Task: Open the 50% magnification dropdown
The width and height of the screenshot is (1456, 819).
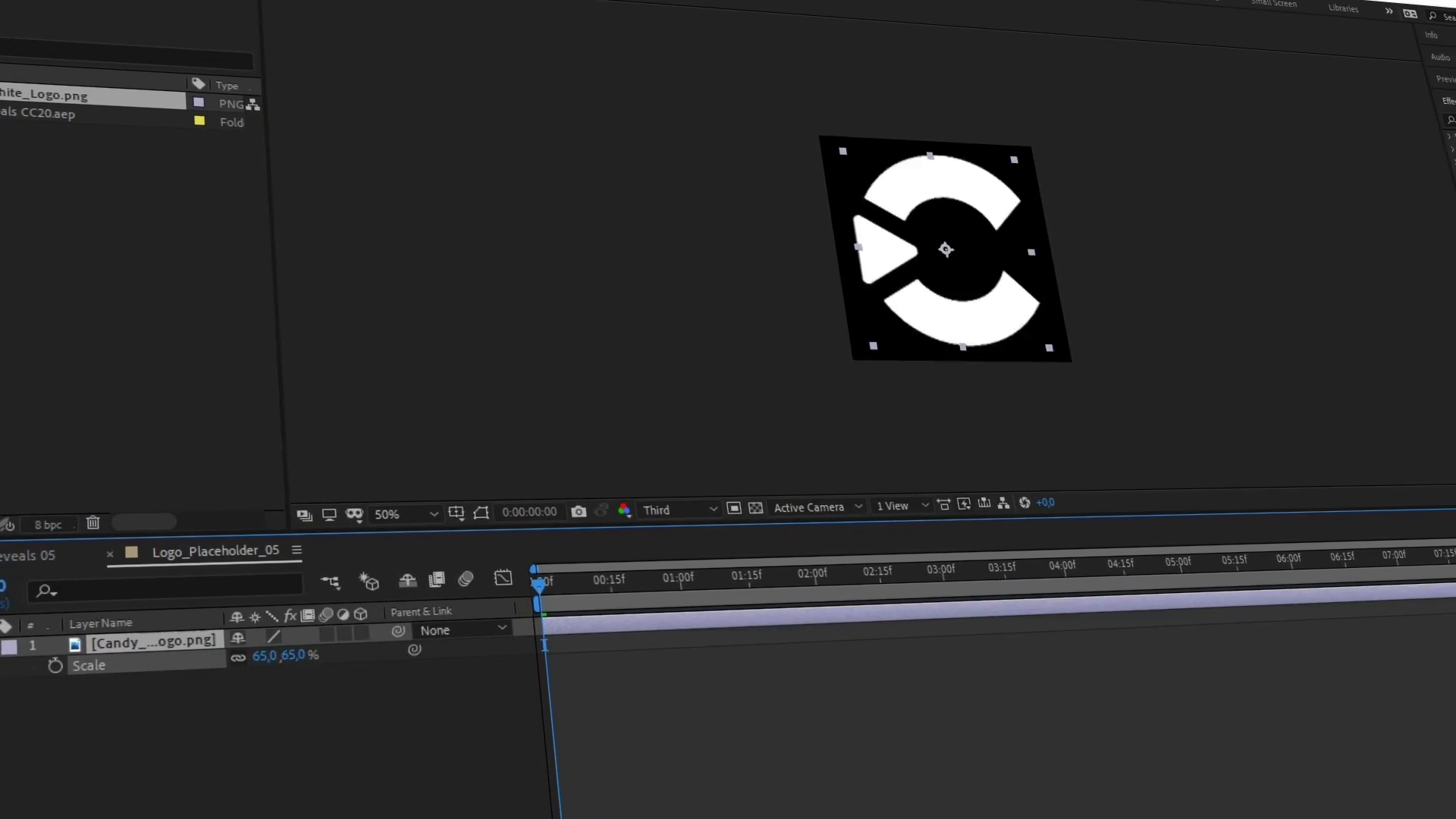Action: coord(406,514)
